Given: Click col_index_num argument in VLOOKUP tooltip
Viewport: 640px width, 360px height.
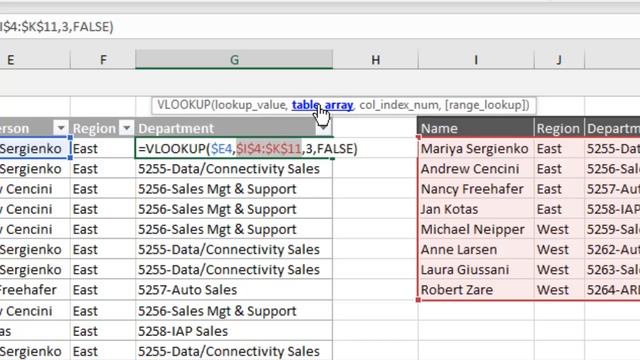Looking at the screenshot, I should (399, 105).
